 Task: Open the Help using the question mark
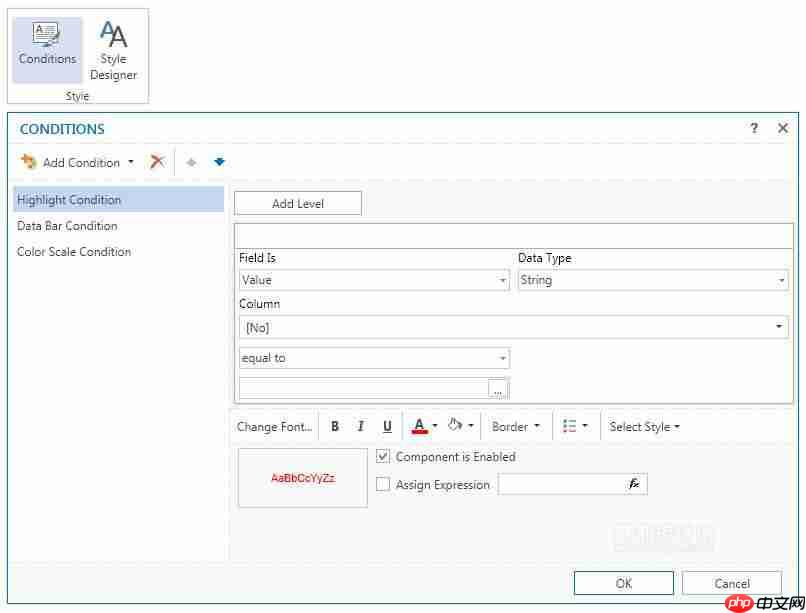(753, 128)
